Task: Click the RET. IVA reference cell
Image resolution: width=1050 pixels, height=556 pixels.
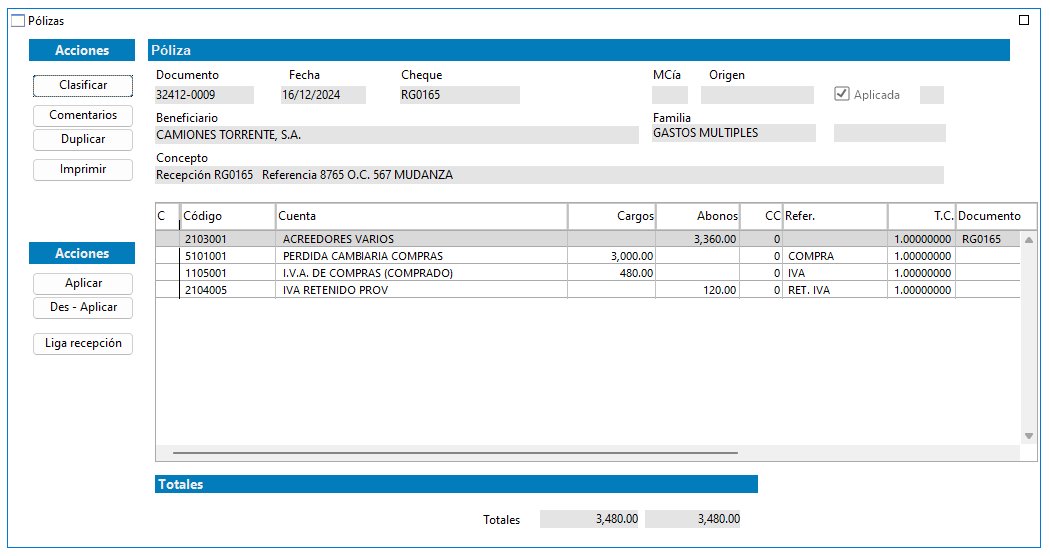Action: click(x=835, y=290)
